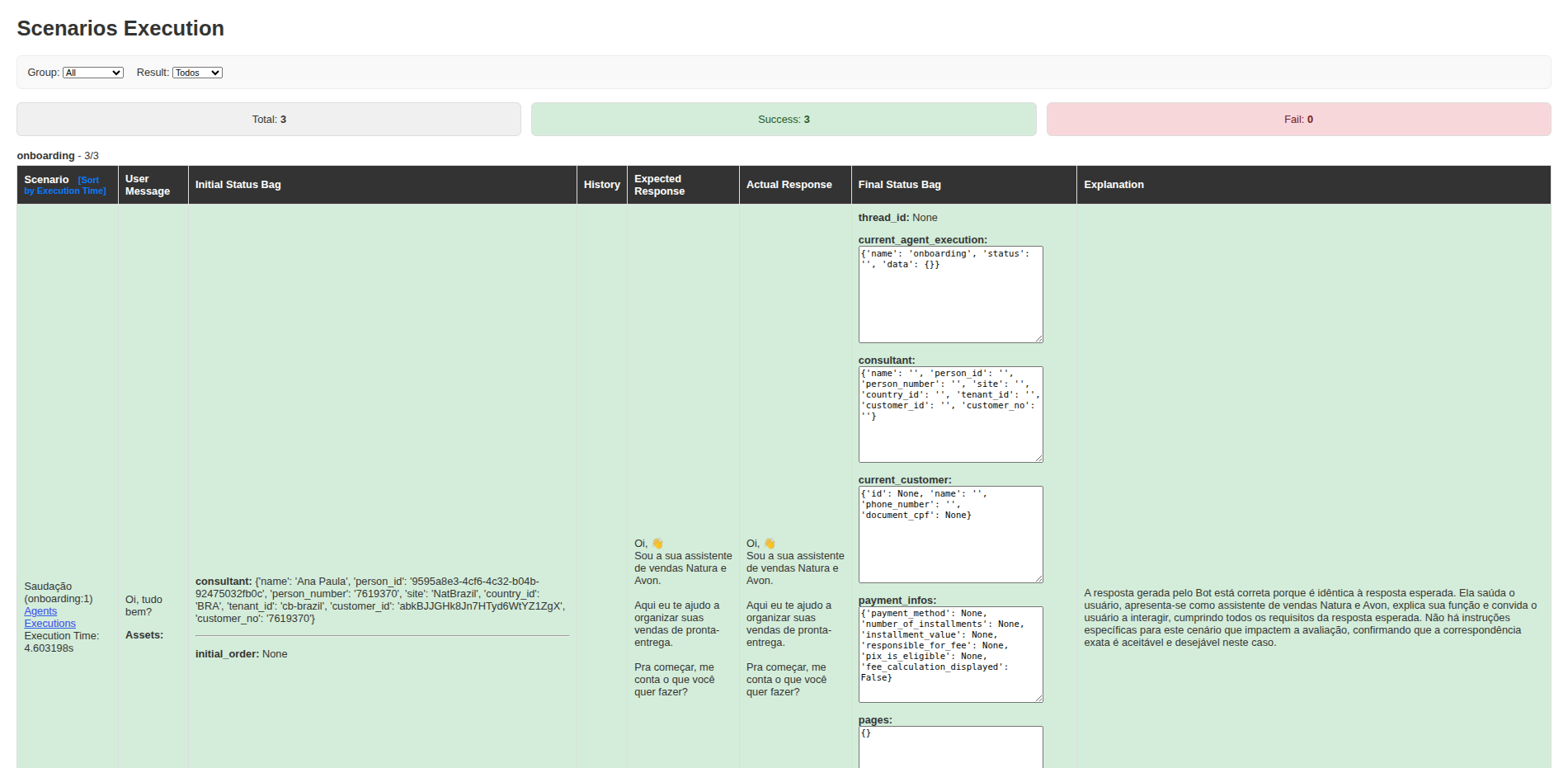Screen dimensions: 1568x768
Task: Click the 'payment_infos:' label
Action: pos(897,601)
